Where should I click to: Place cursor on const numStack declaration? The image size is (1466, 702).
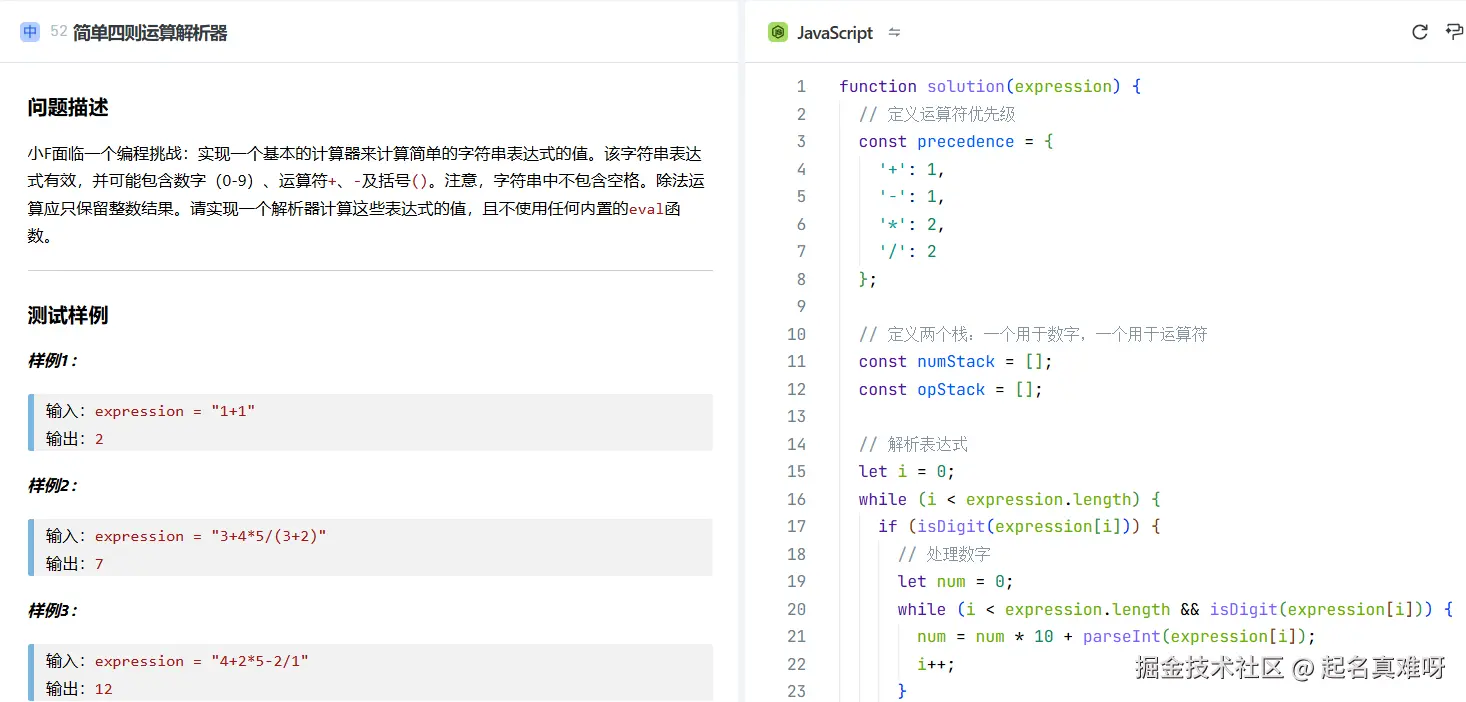tap(955, 362)
